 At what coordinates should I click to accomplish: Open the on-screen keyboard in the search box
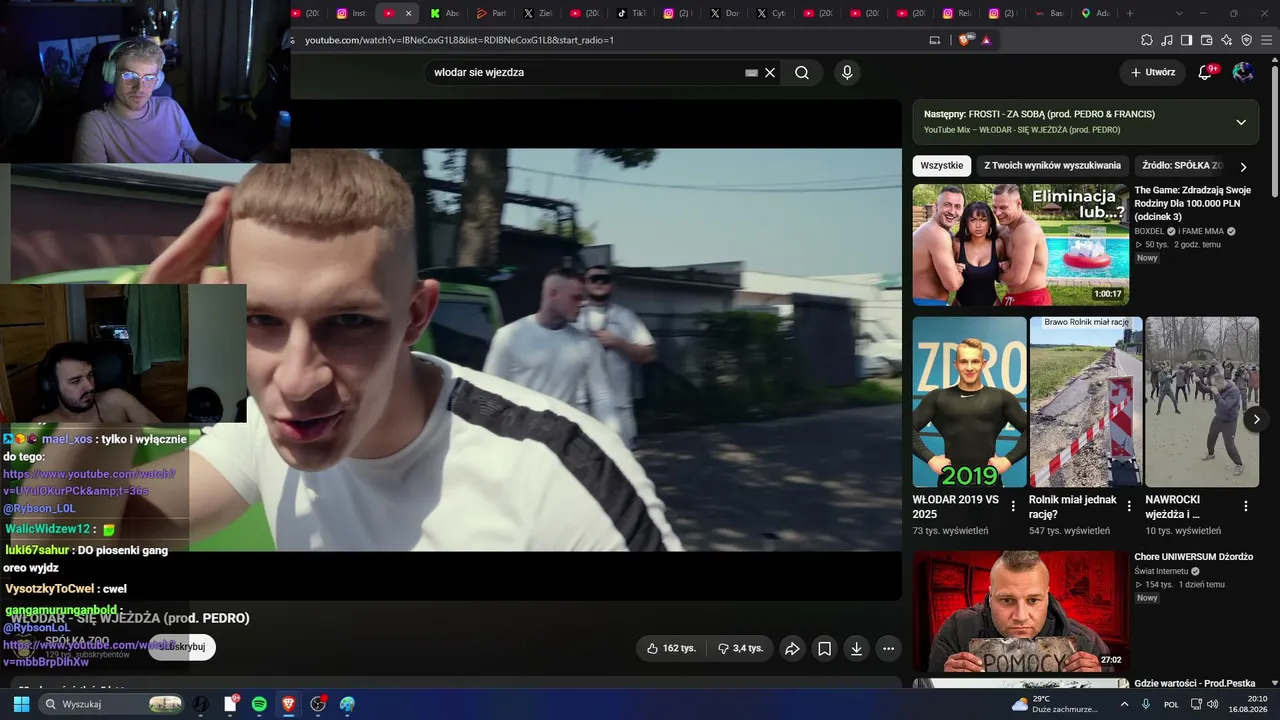pos(751,72)
